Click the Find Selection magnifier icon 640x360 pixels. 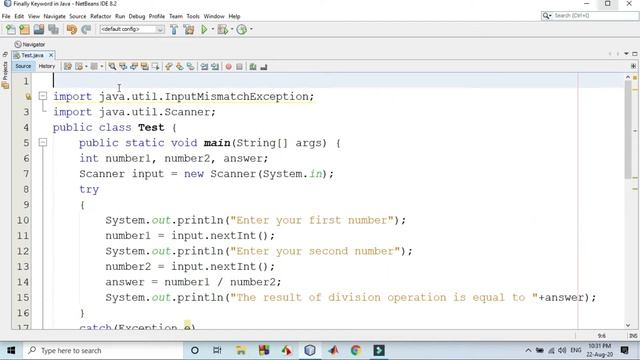pos(112,67)
